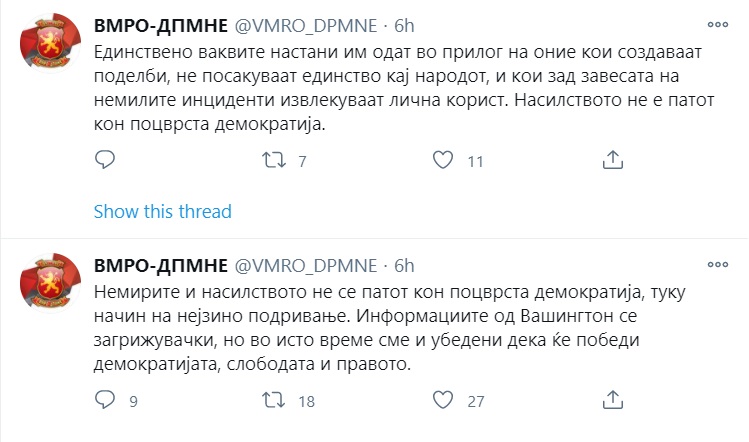Open ВМРО-ДПМНЕ profile name on second tweet
The image size is (749, 442).
[160, 266]
